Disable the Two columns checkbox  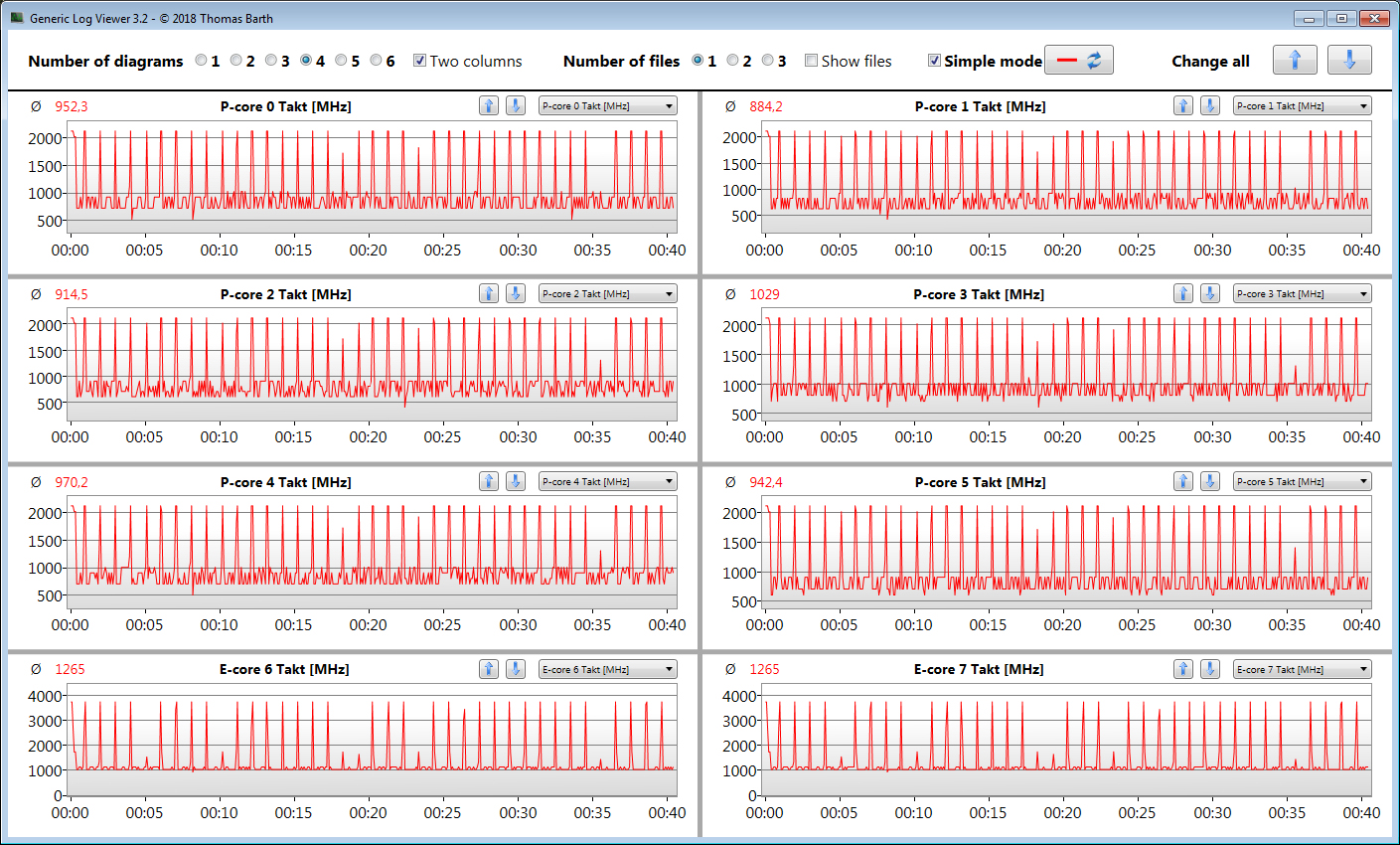[x=420, y=61]
